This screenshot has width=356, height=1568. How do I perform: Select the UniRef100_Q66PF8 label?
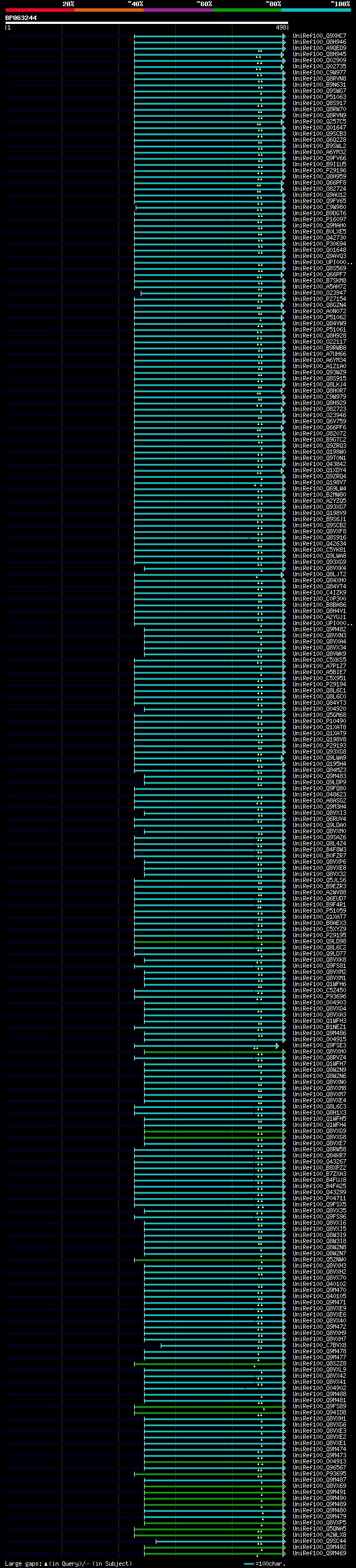point(319,182)
